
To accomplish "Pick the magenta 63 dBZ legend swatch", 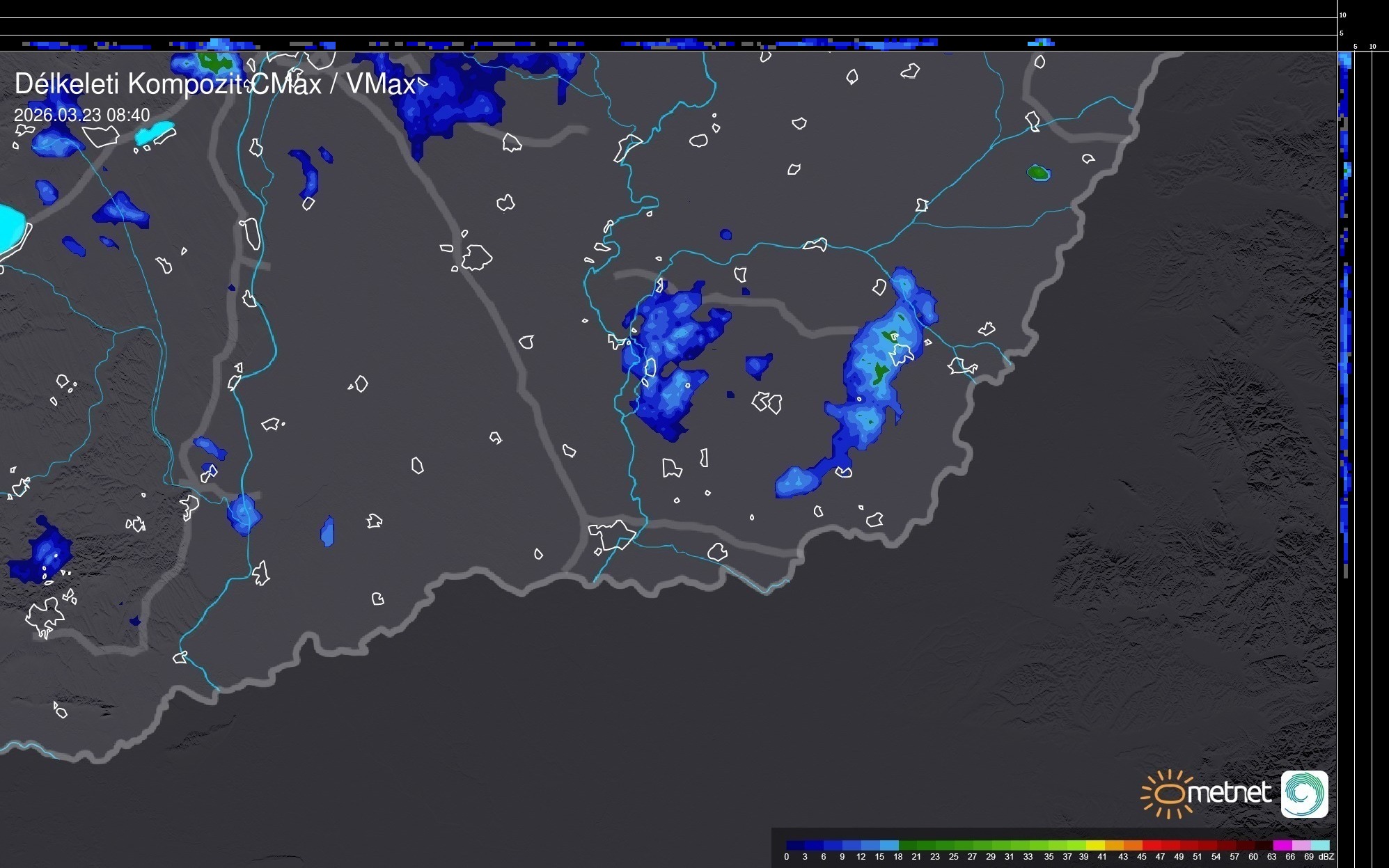I will tap(1282, 845).
